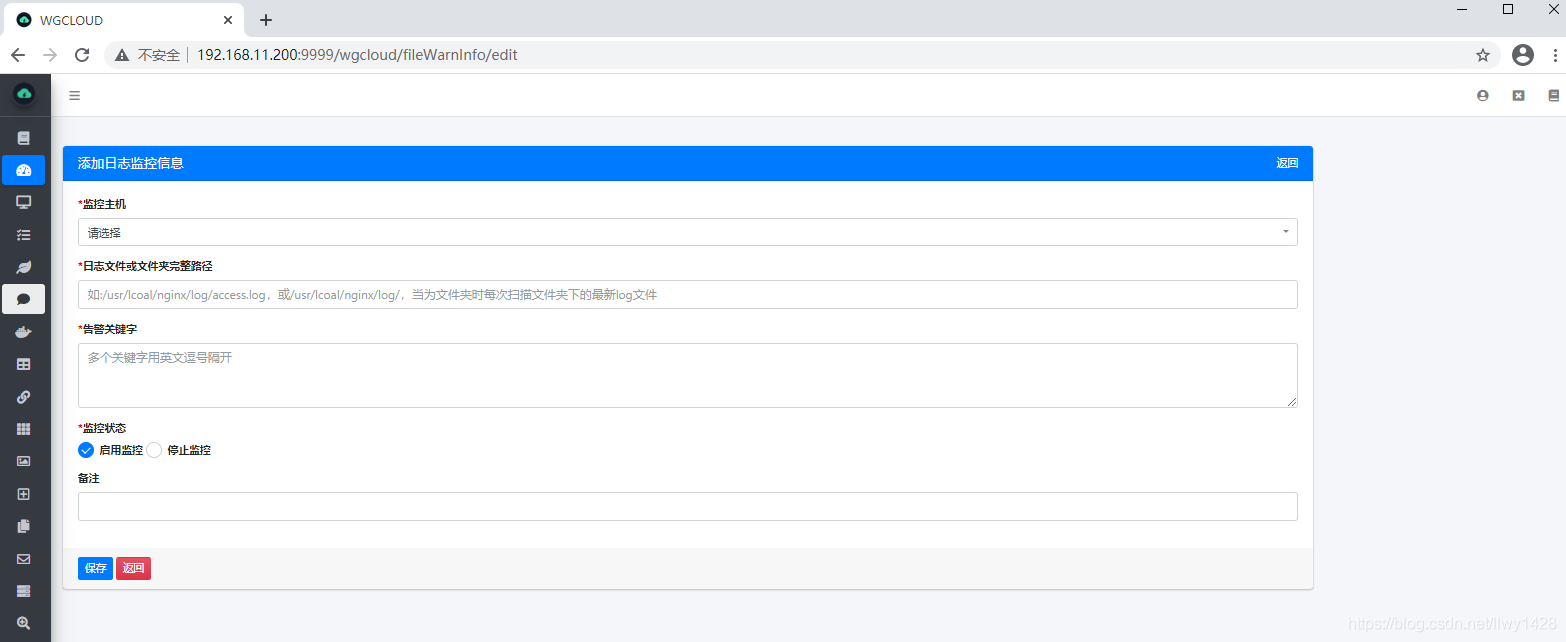Open the leaf icon in sidebar

(x=24, y=267)
